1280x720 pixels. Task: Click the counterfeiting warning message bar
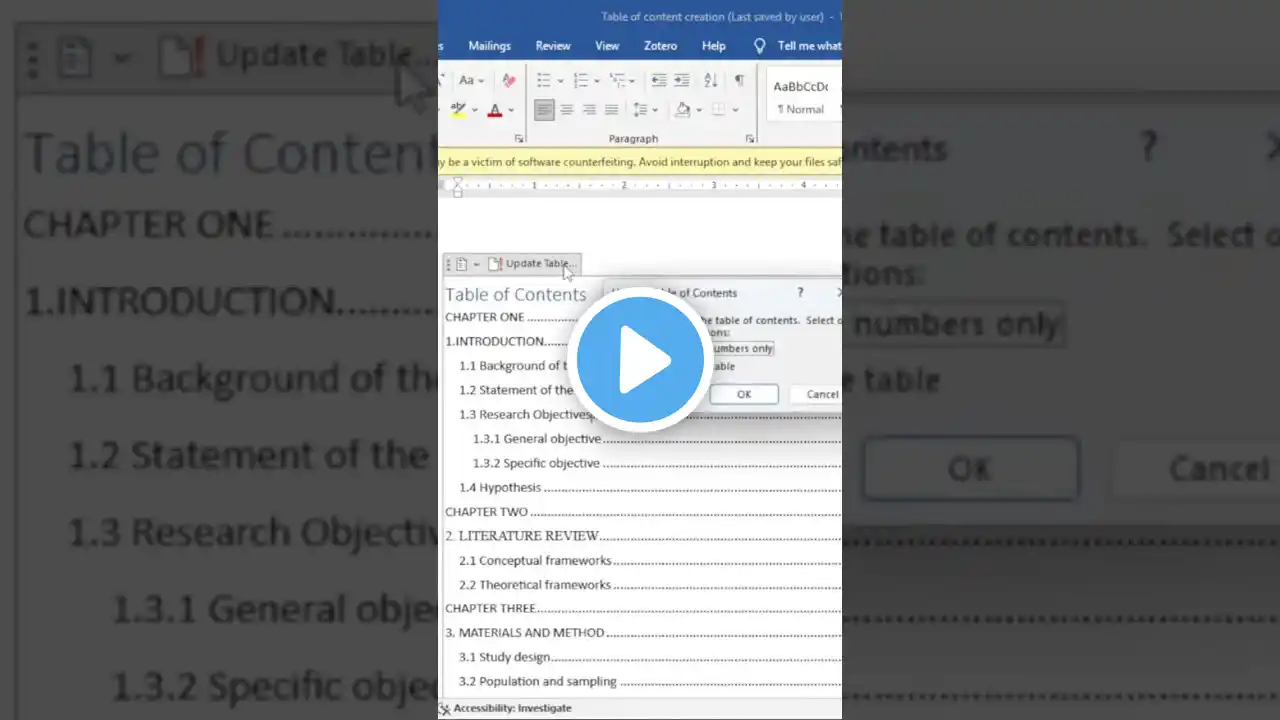(x=640, y=161)
